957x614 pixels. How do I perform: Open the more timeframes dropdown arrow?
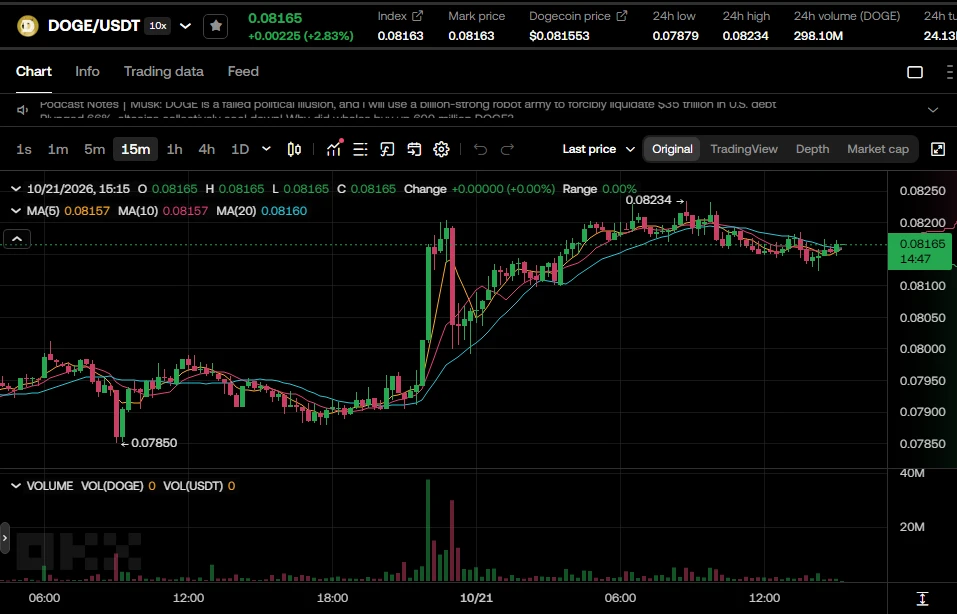pyautogui.click(x=266, y=149)
